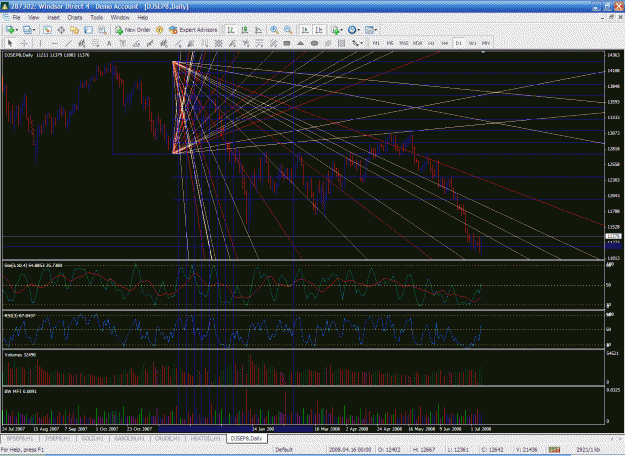Switch chart to bar chart style
Screen dimensions: 625x456
click(230, 30)
